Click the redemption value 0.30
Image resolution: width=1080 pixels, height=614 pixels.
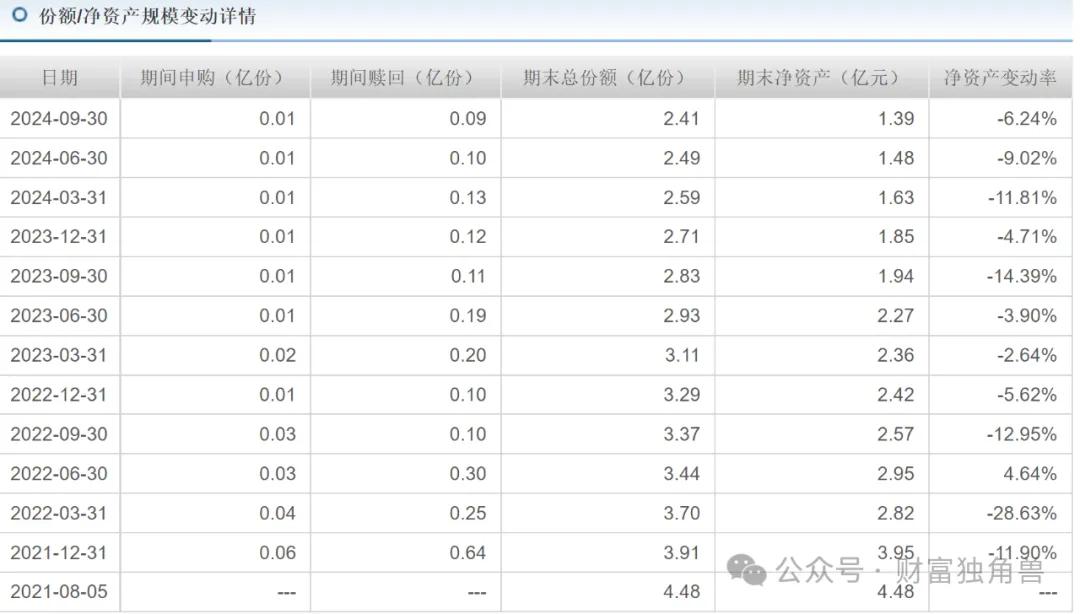tap(468, 473)
